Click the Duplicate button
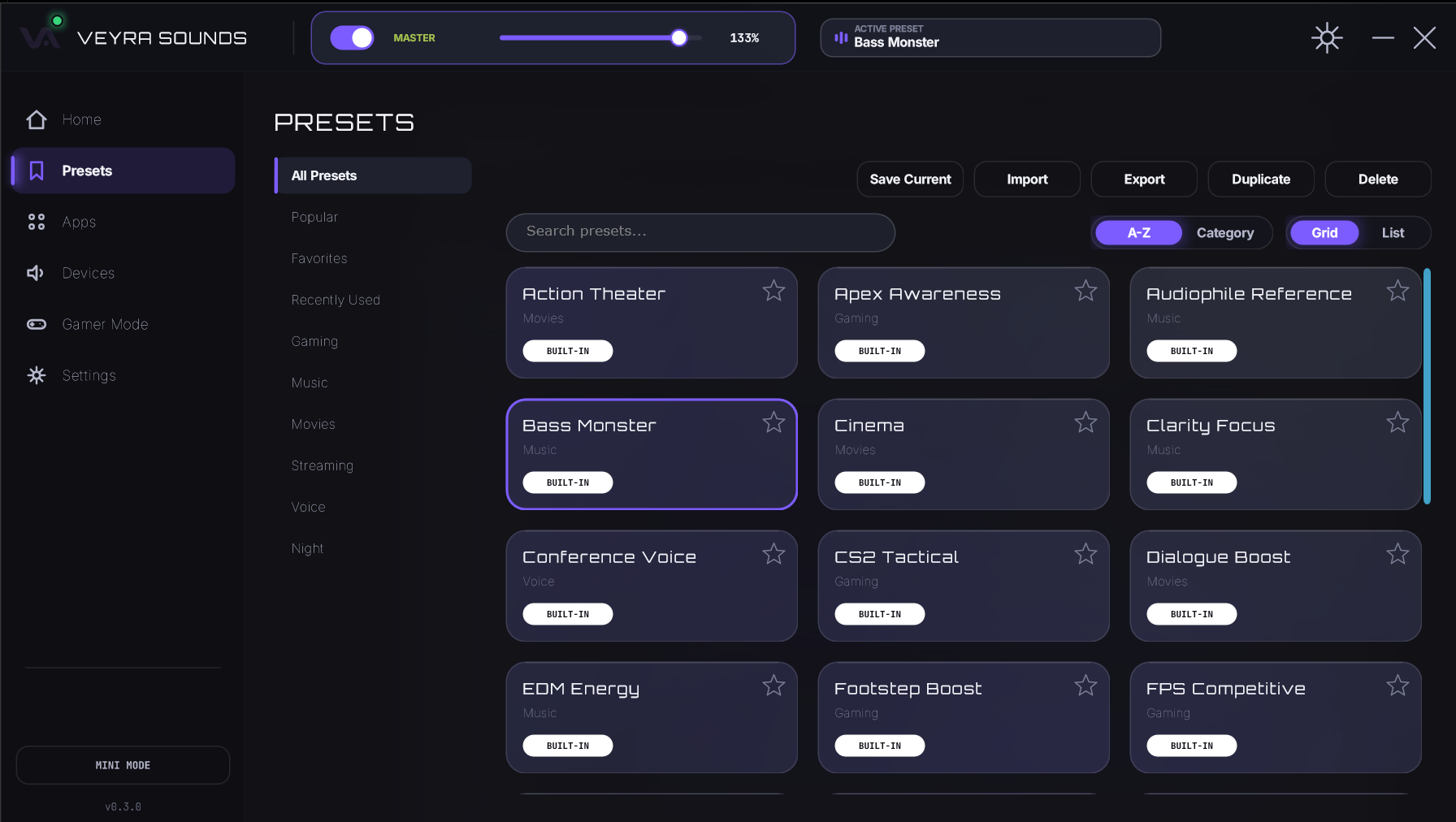The height and width of the screenshot is (822, 1456). pyautogui.click(x=1261, y=180)
